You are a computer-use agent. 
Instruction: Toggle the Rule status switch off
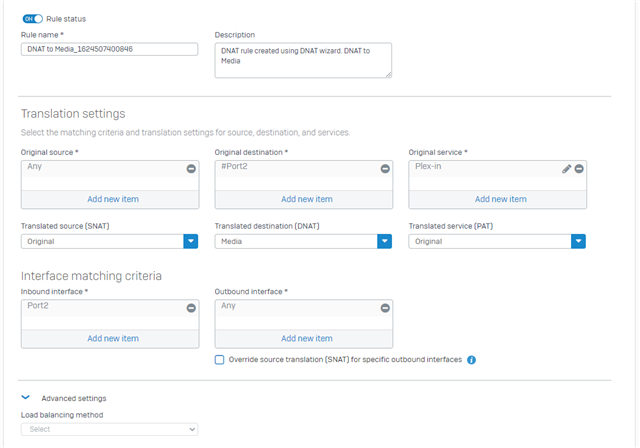pyautogui.click(x=33, y=19)
